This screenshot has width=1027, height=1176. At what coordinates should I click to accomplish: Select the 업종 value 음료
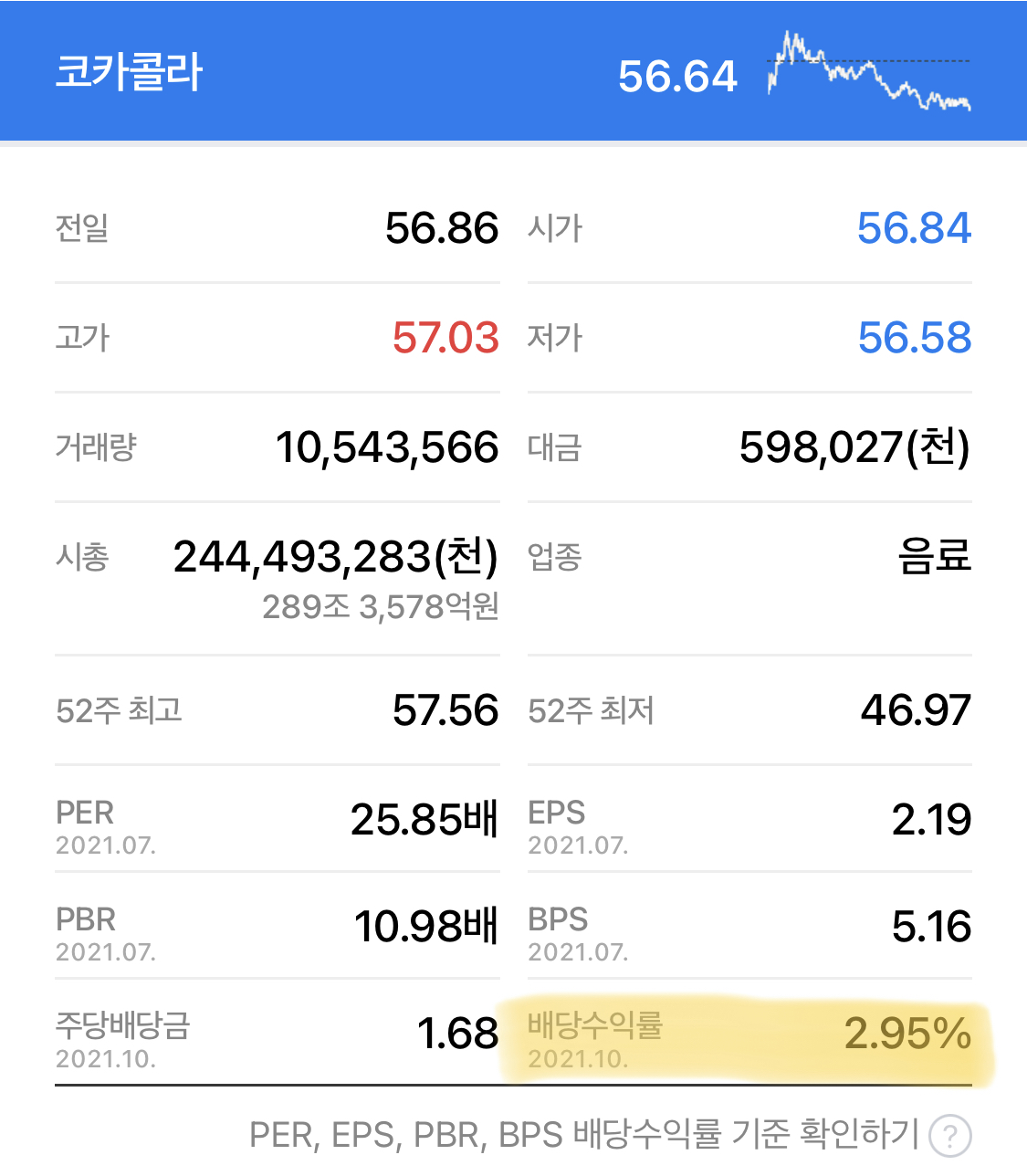(935, 556)
